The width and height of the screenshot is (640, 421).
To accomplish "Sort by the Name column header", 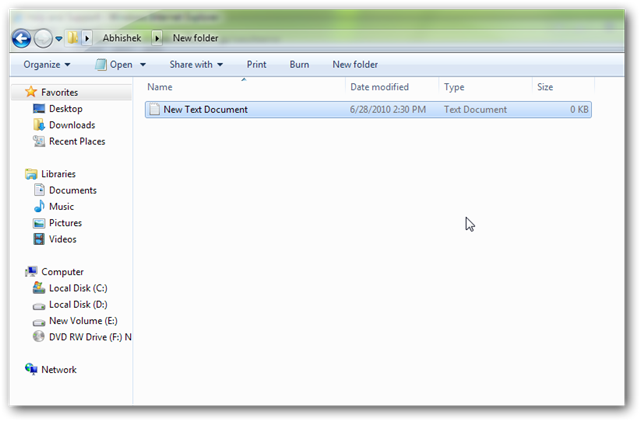I will (160, 87).
